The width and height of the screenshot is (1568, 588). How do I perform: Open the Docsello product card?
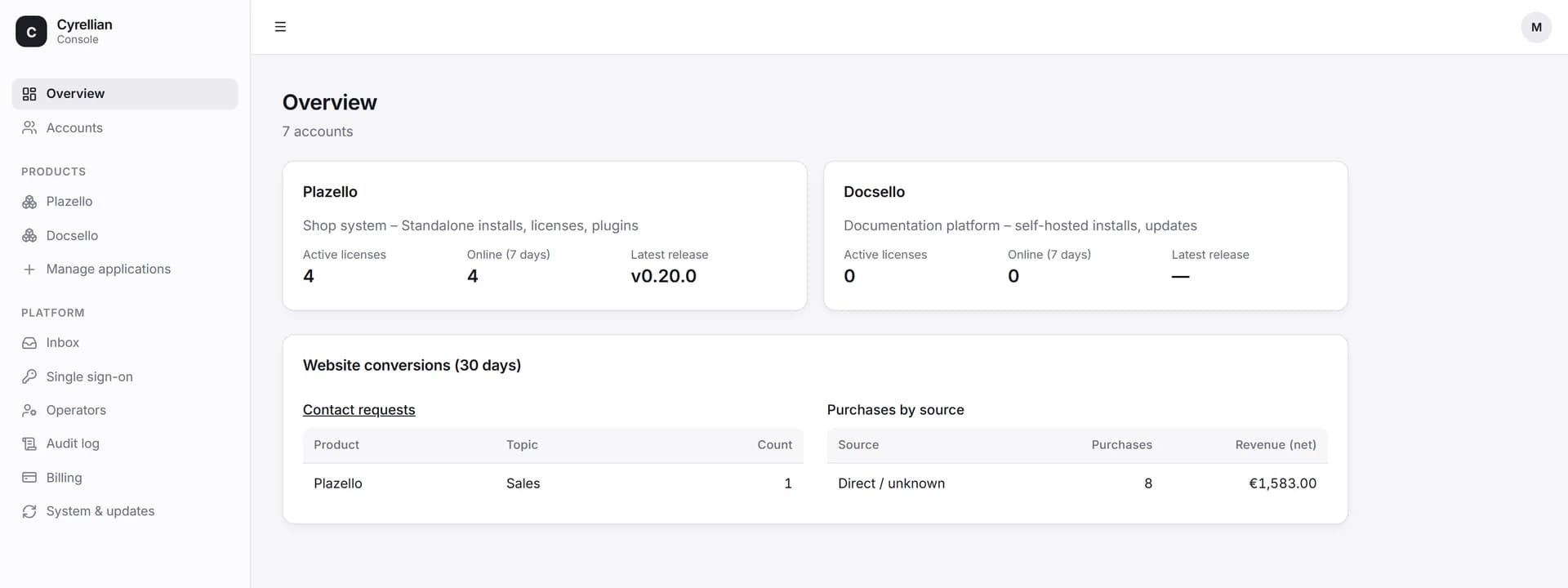[1085, 236]
